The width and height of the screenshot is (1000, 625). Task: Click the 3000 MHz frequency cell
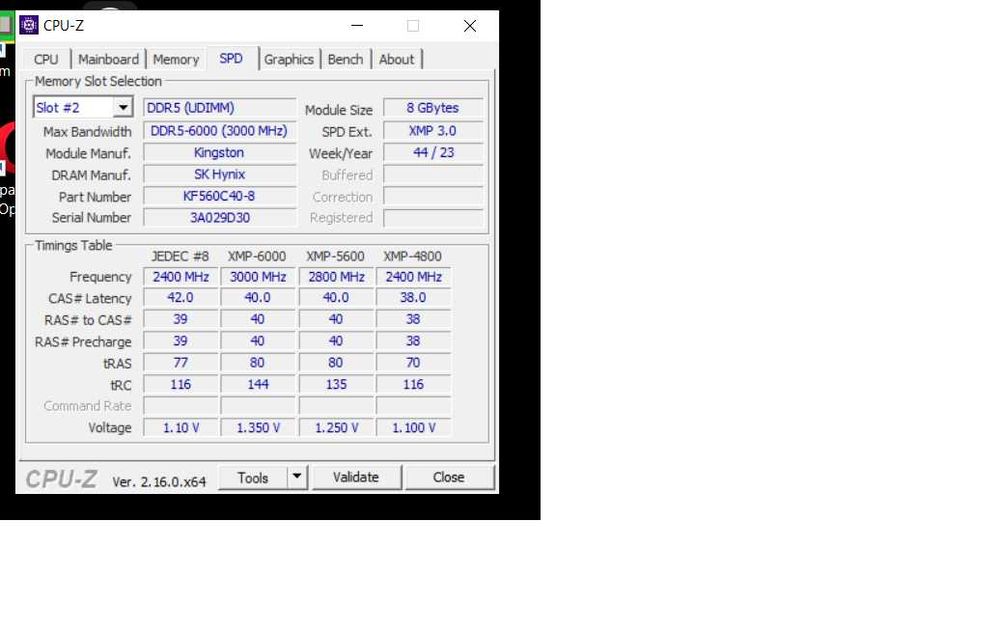(258, 277)
